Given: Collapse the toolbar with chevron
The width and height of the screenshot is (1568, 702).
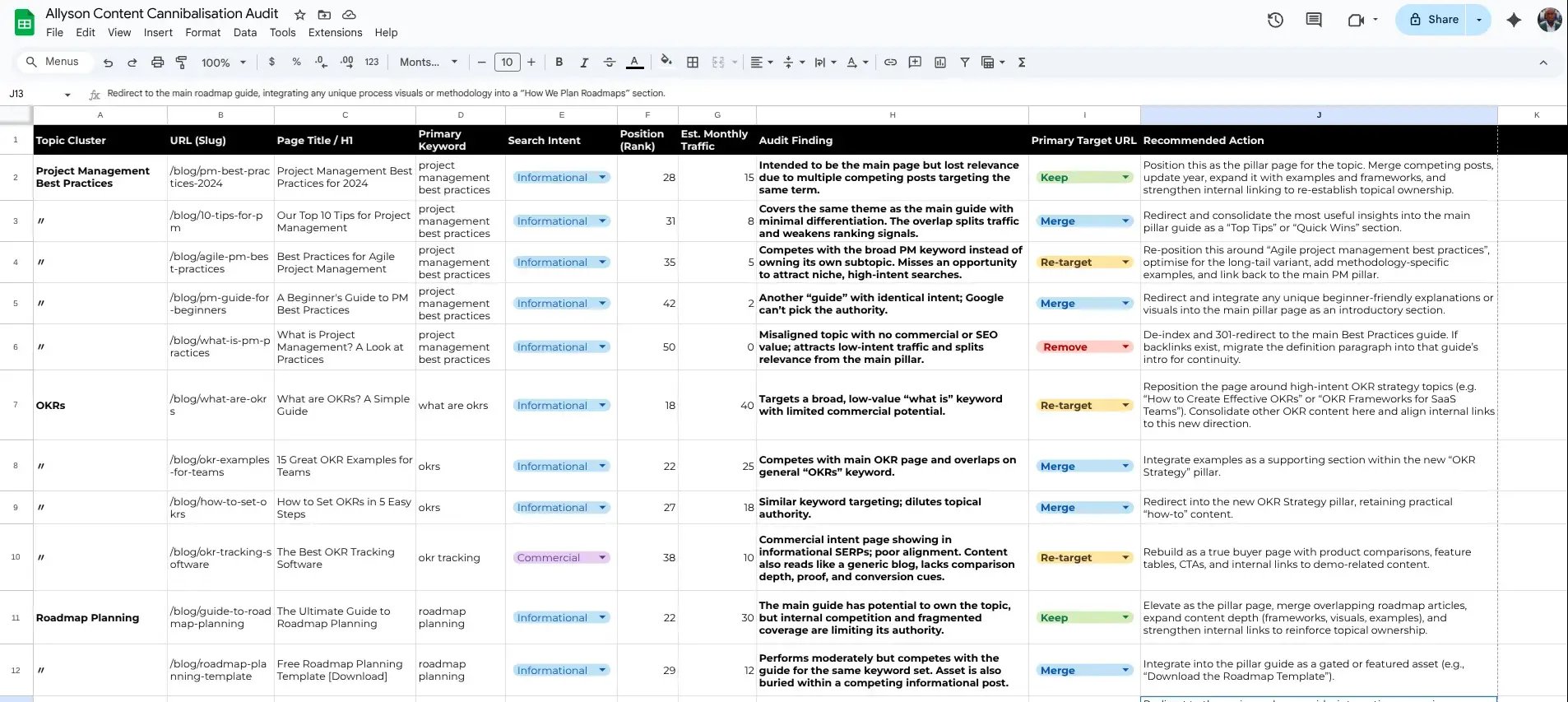Looking at the screenshot, I should click(1543, 63).
